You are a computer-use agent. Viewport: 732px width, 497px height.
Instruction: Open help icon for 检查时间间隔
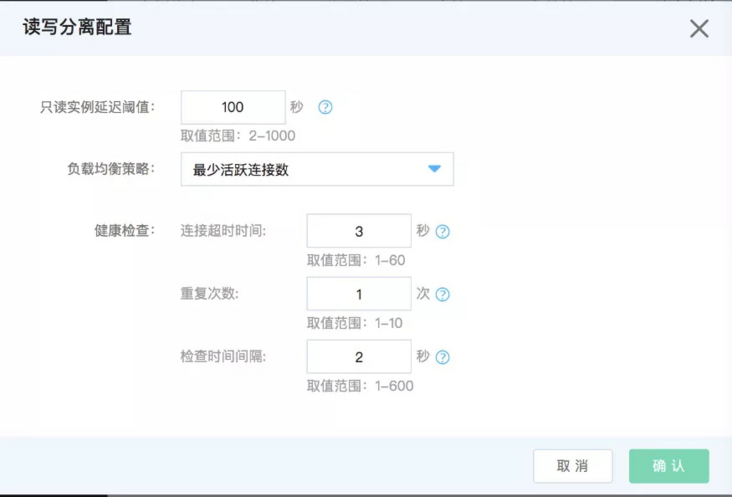442,357
